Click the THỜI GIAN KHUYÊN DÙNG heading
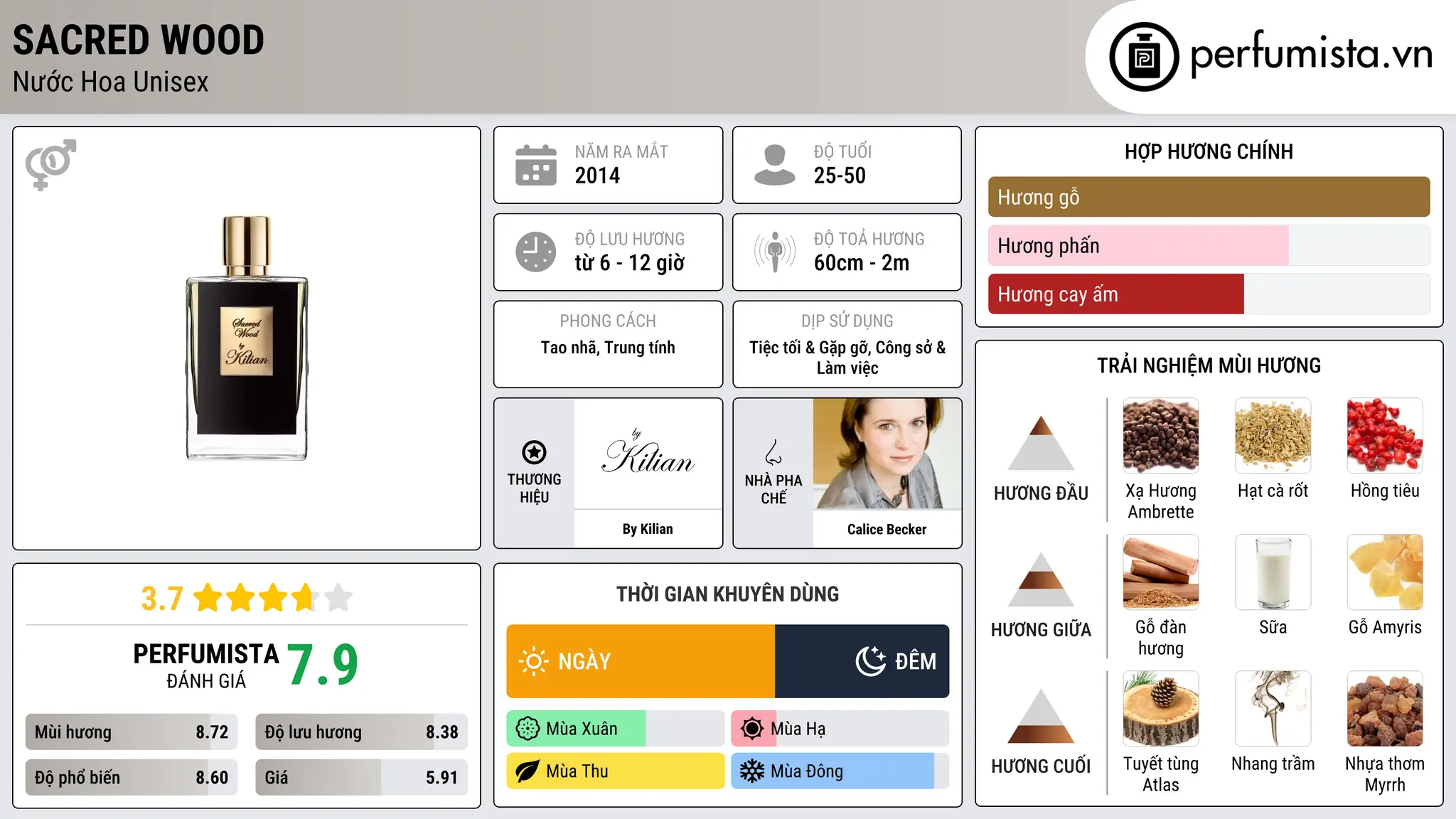Viewport: 1456px width, 819px height. coord(728,594)
